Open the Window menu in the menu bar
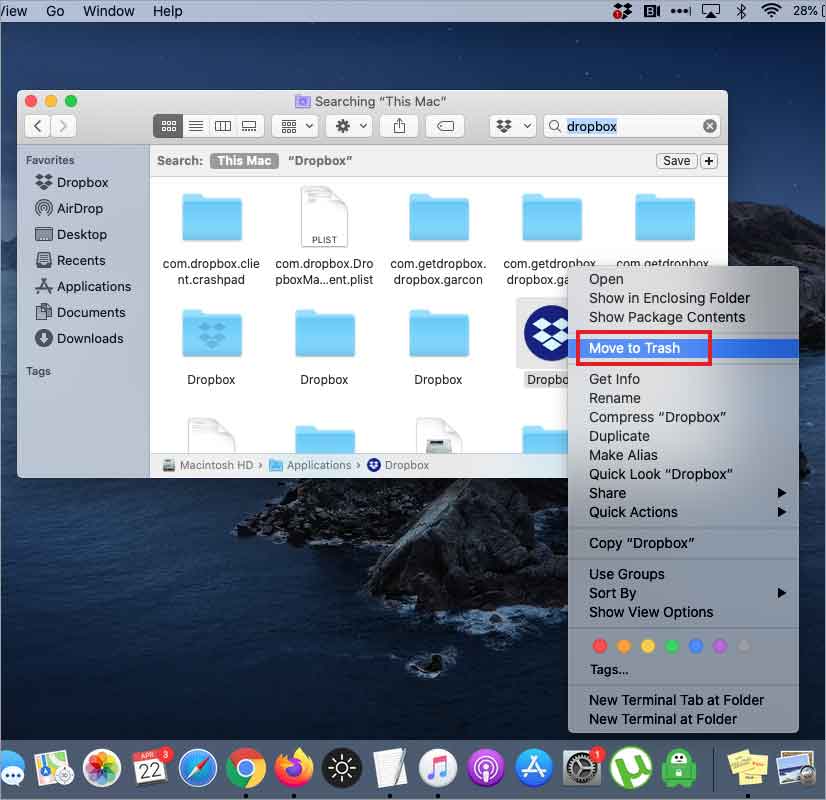The width and height of the screenshot is (826, 800). click(x=108, y=11)
